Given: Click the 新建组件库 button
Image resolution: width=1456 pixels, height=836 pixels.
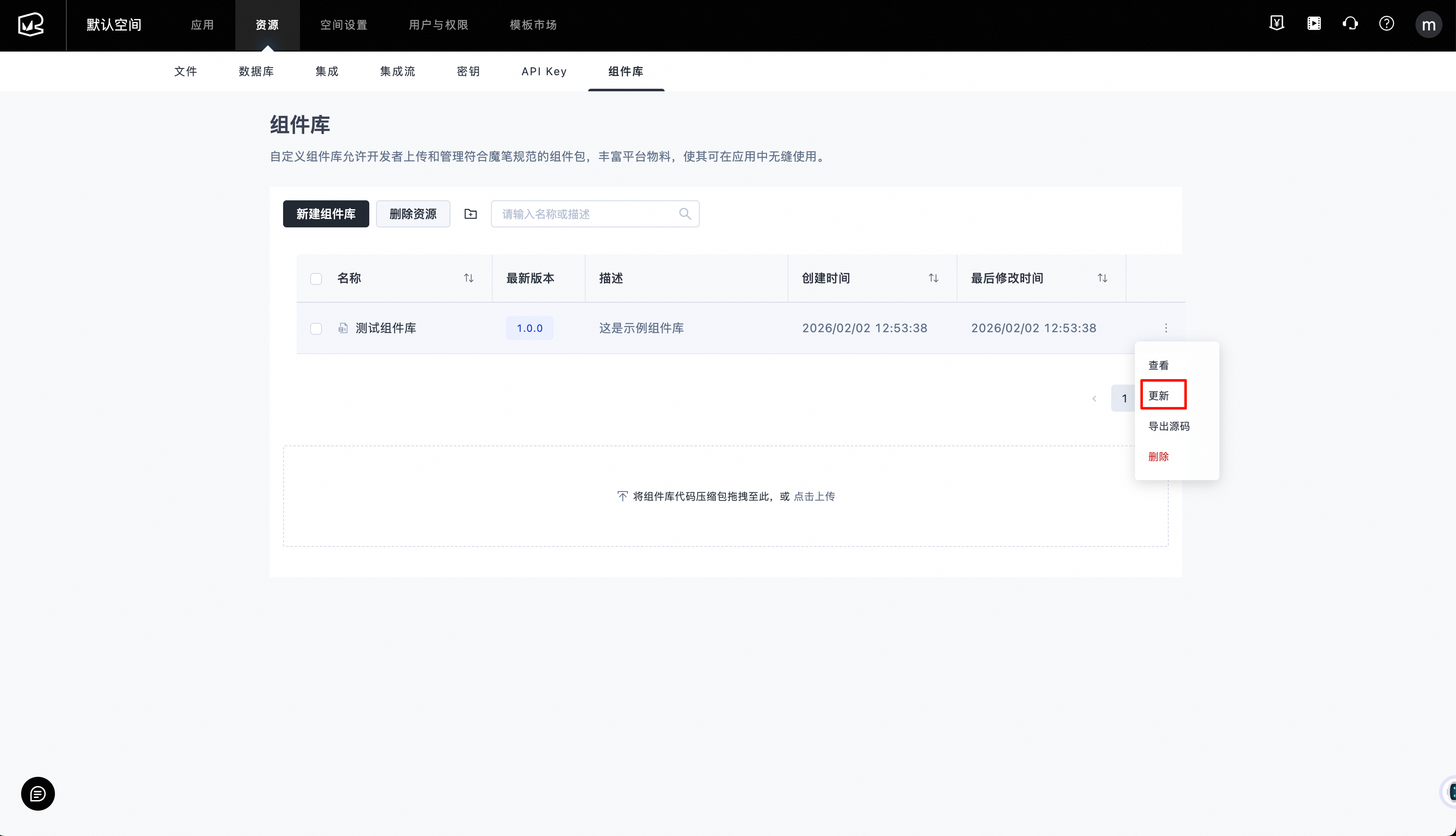Looking at the screenshot, I should point(325,213).
